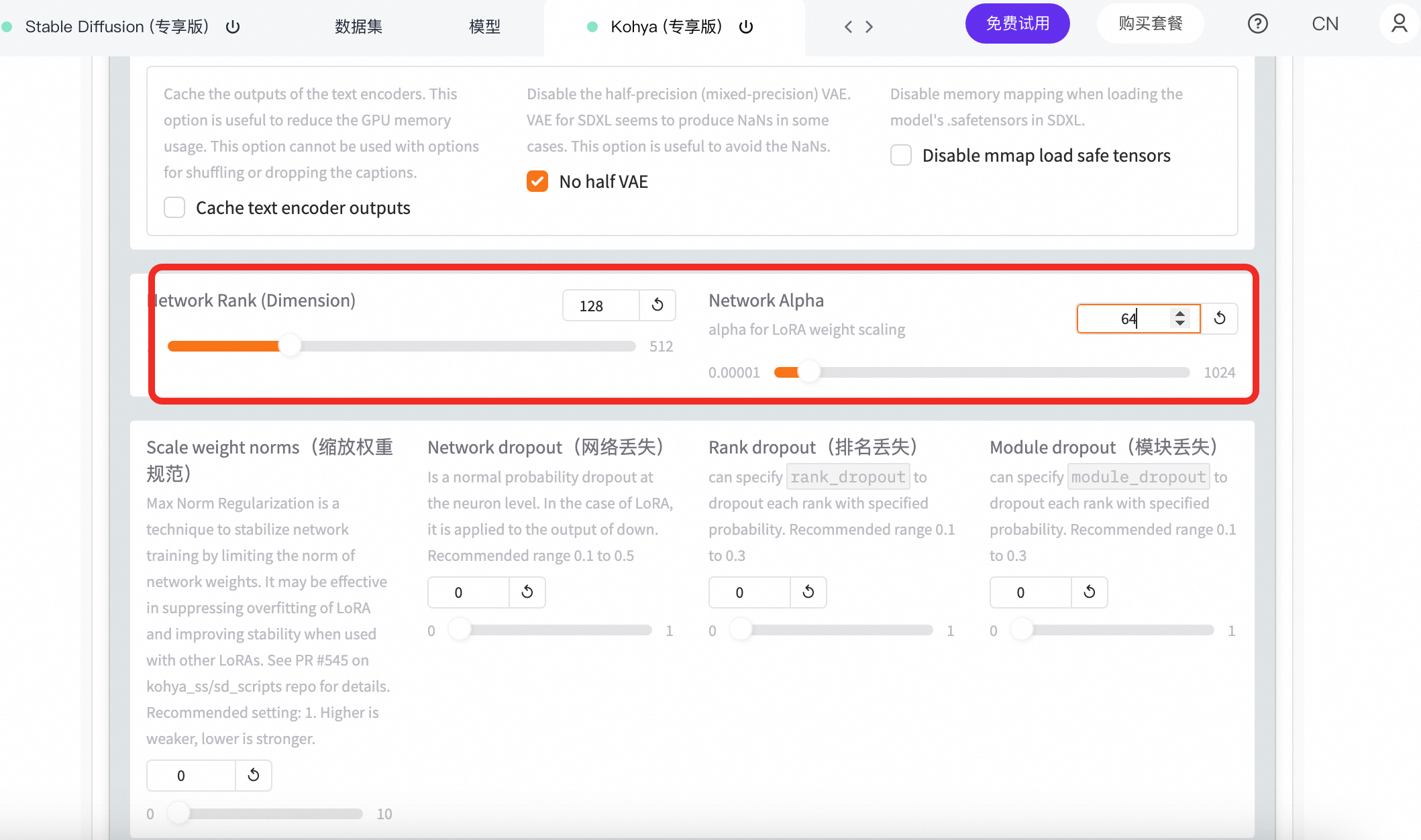Click power icon next to Kohya tab
The image size is (1421, 840).
(746, 27)
